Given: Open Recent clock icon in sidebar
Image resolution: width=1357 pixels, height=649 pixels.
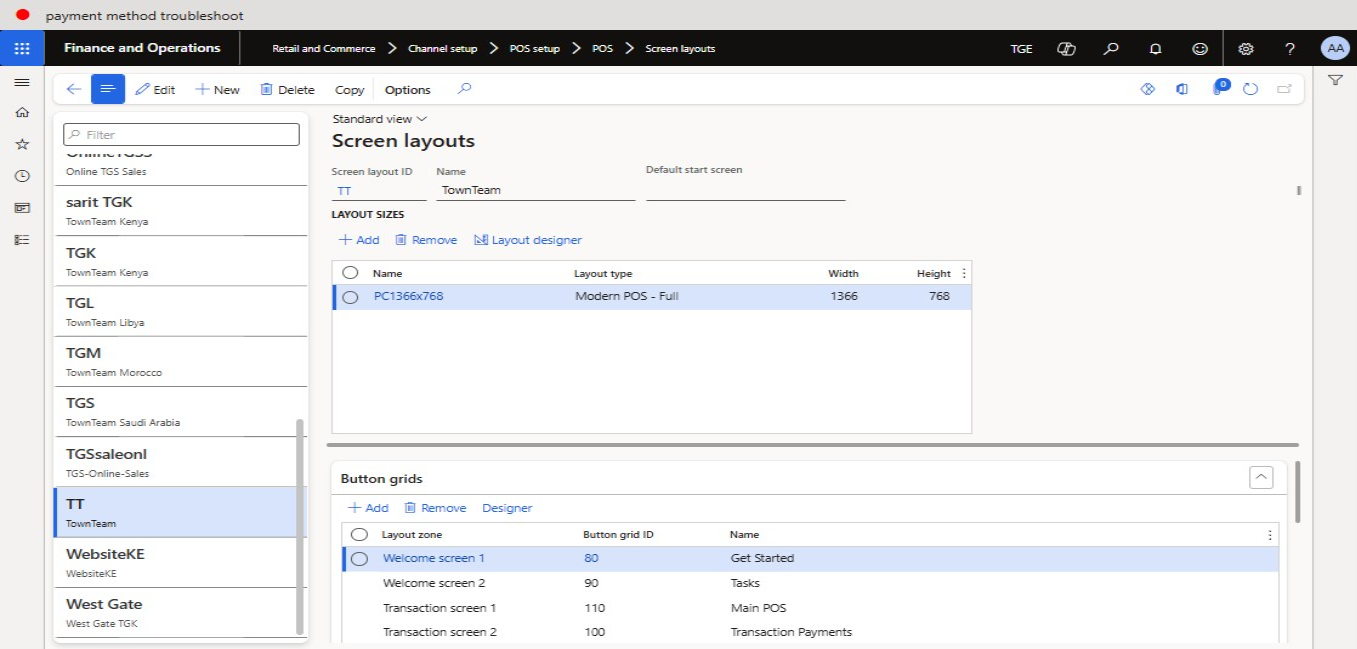Looking at the screenshot, I should pos(22,176).
